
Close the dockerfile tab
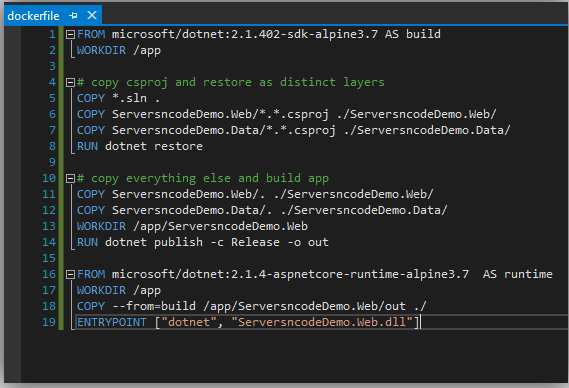tap(92, 15)
